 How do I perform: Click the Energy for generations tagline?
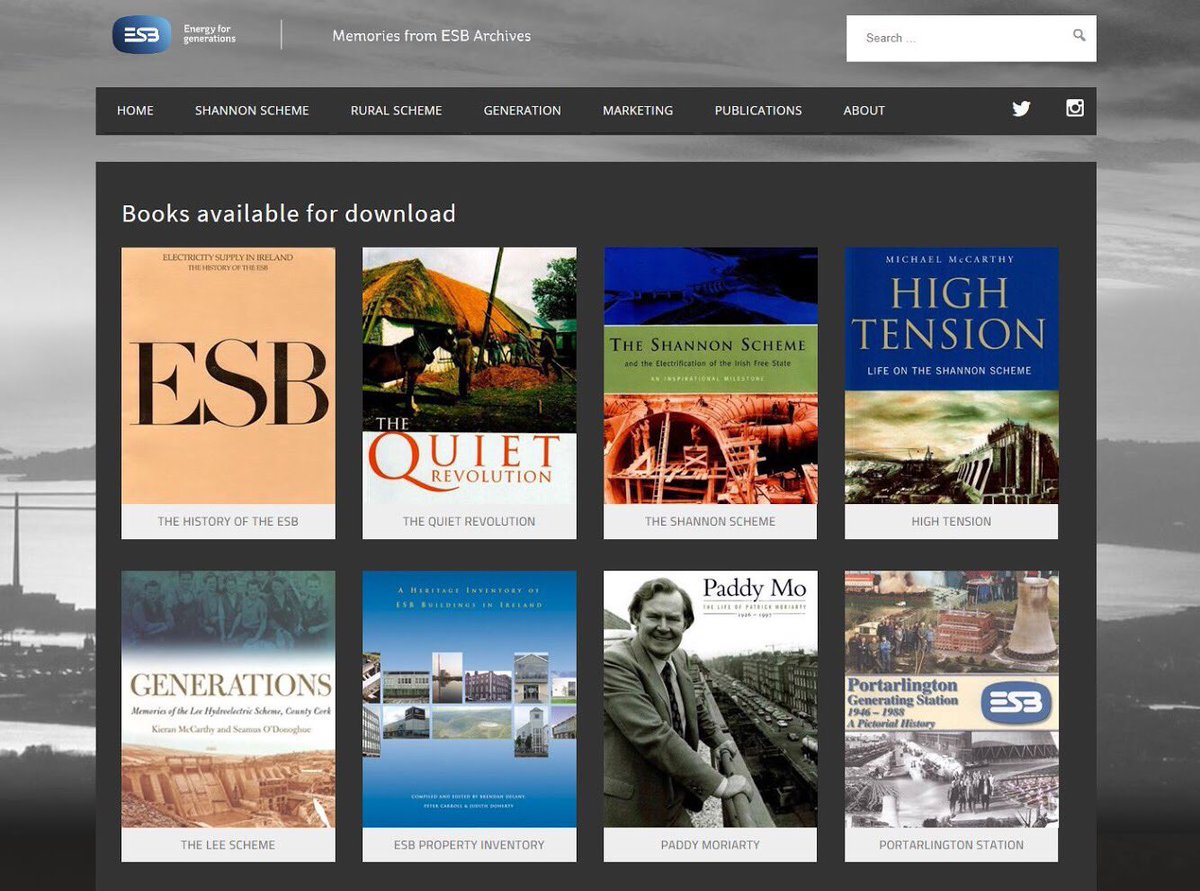point(209,34)
